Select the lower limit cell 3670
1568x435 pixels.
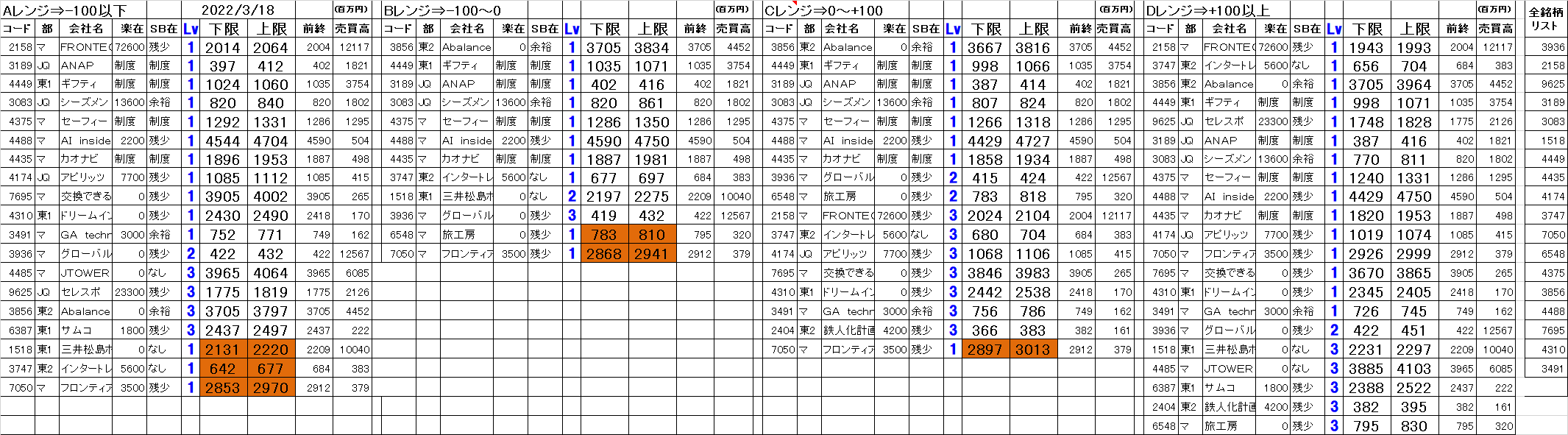[1366, 273]
